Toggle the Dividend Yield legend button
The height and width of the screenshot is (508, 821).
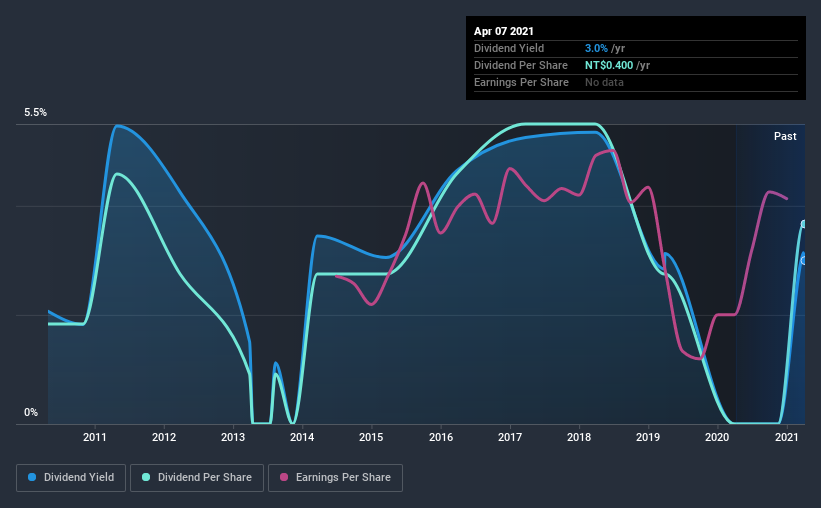pos(71,478)
